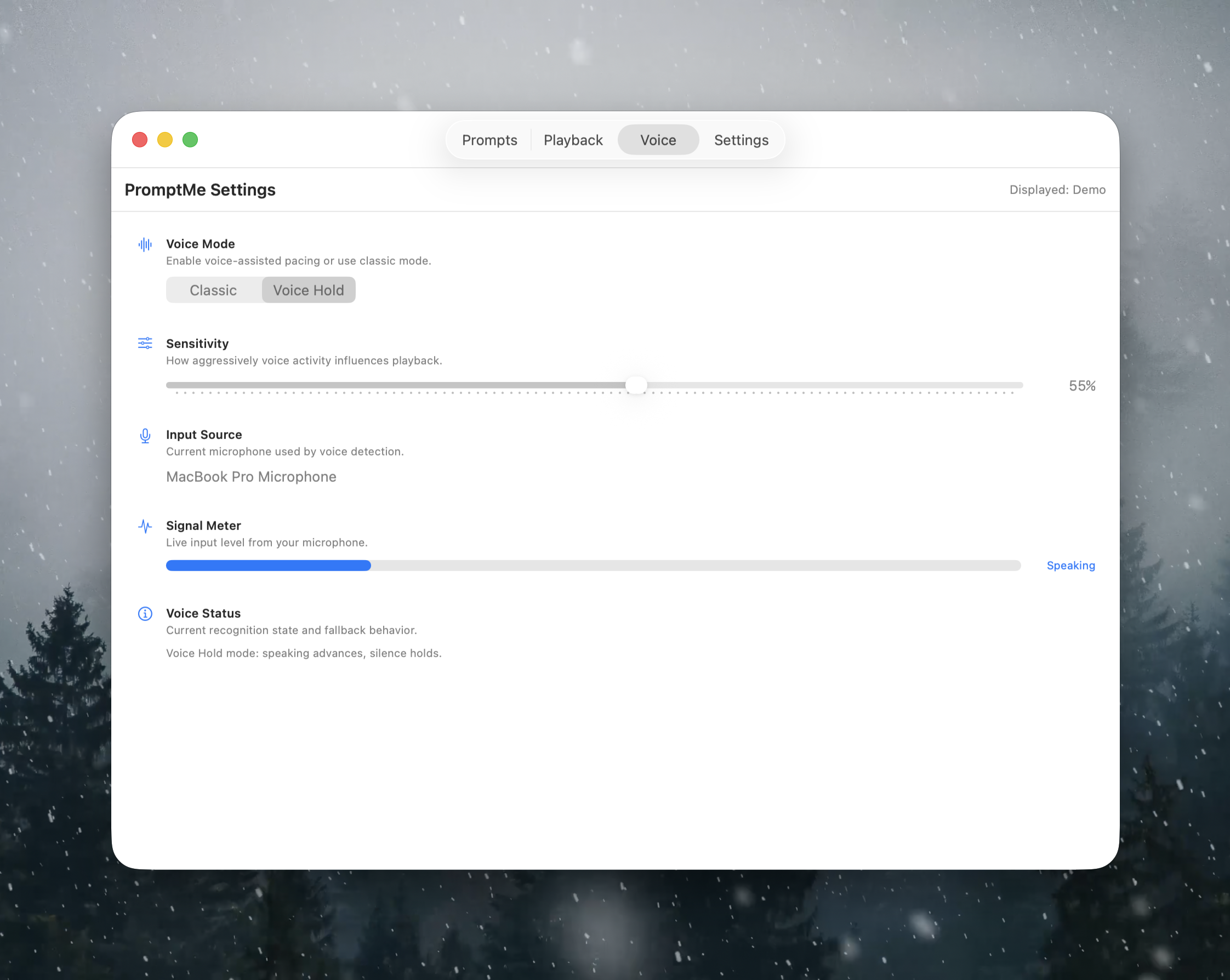
Task: Open the Settings tab
Action: (x=740, y=140)
